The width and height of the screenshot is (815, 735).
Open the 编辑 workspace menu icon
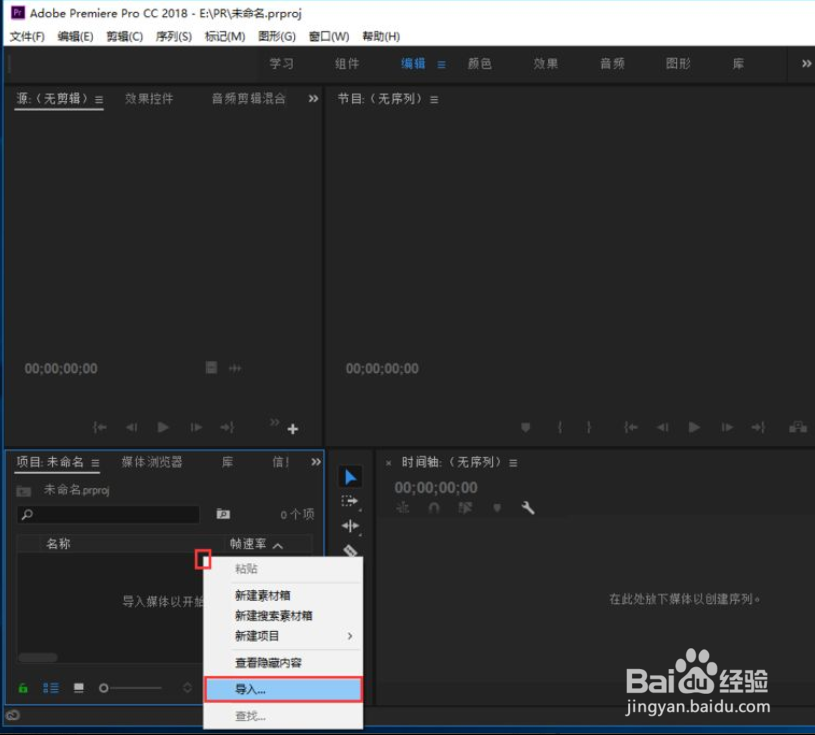[441, 64]
